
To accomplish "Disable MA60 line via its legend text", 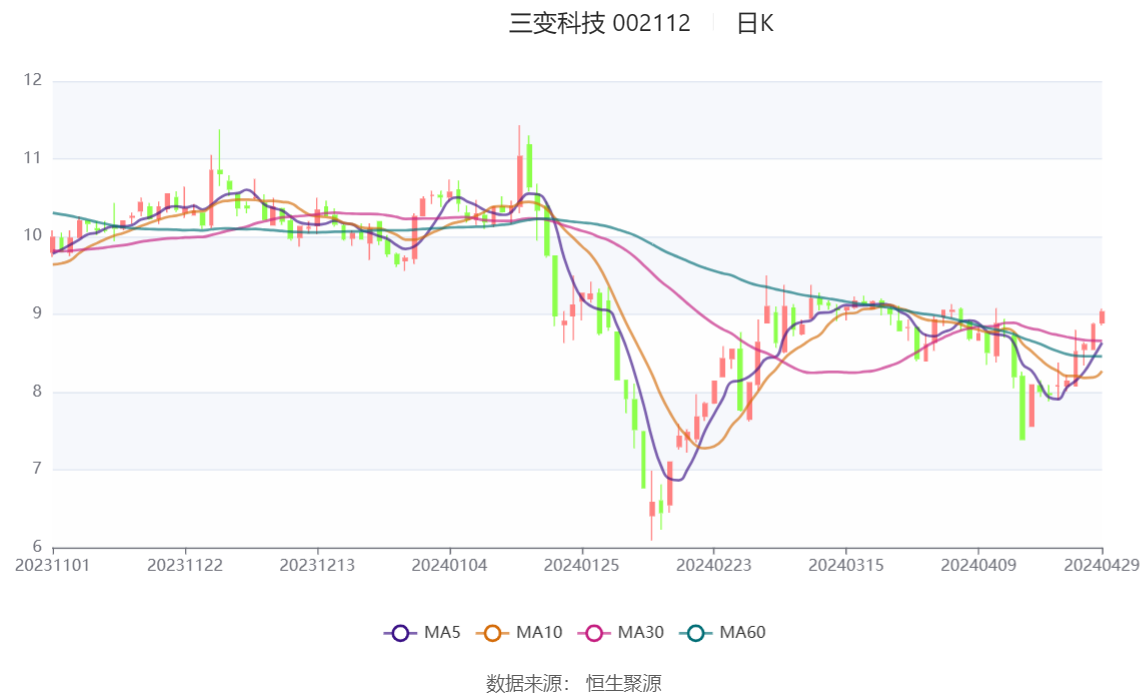I will point(743,632).
